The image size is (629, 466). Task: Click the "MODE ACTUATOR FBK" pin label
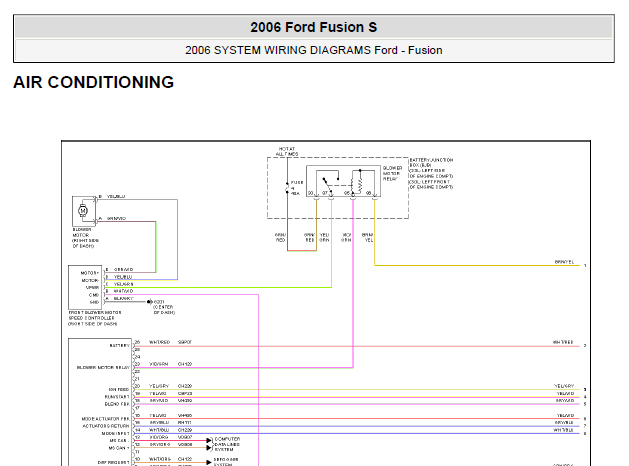click(x=106, y=419)
